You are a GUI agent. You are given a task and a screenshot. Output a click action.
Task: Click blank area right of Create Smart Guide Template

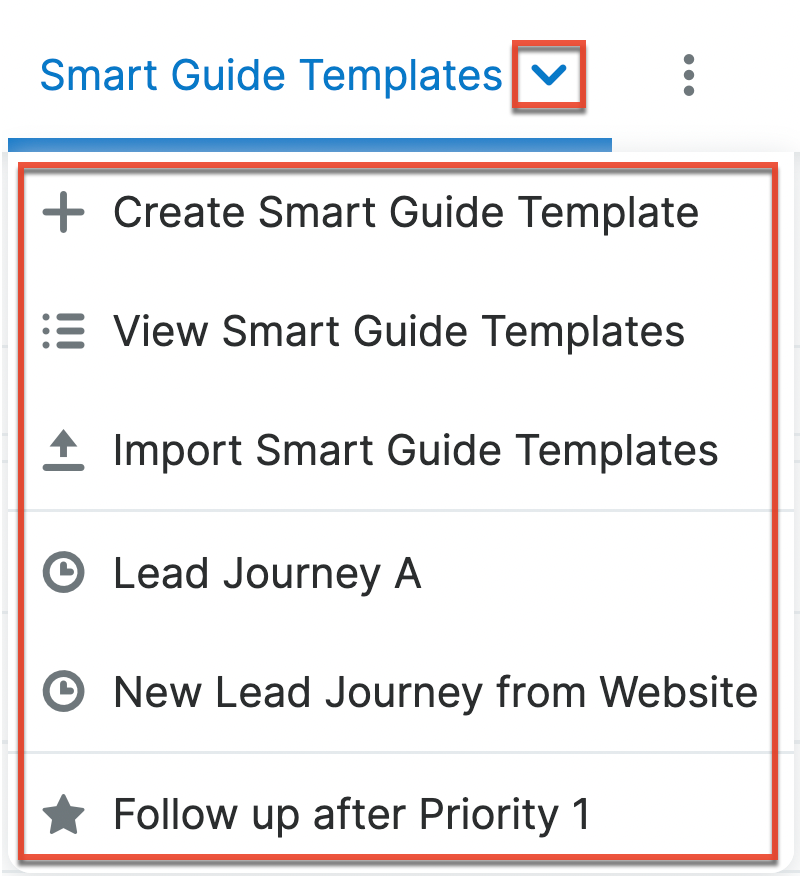pyautogui.click(x=738, y=213)
